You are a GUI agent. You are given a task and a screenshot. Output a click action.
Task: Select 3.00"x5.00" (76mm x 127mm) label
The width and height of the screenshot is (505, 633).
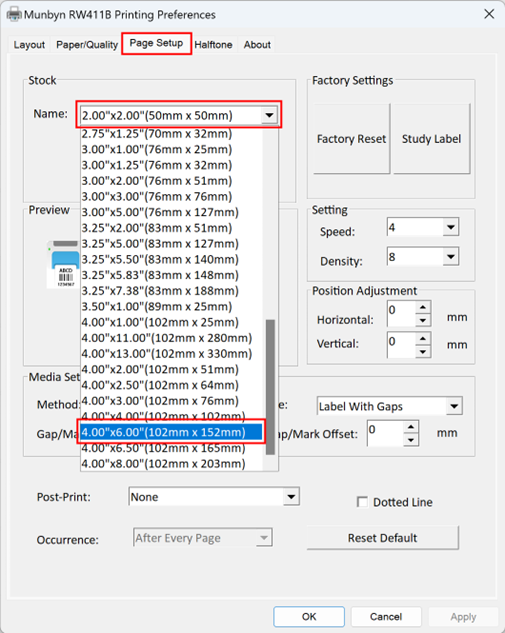point(172,212)
